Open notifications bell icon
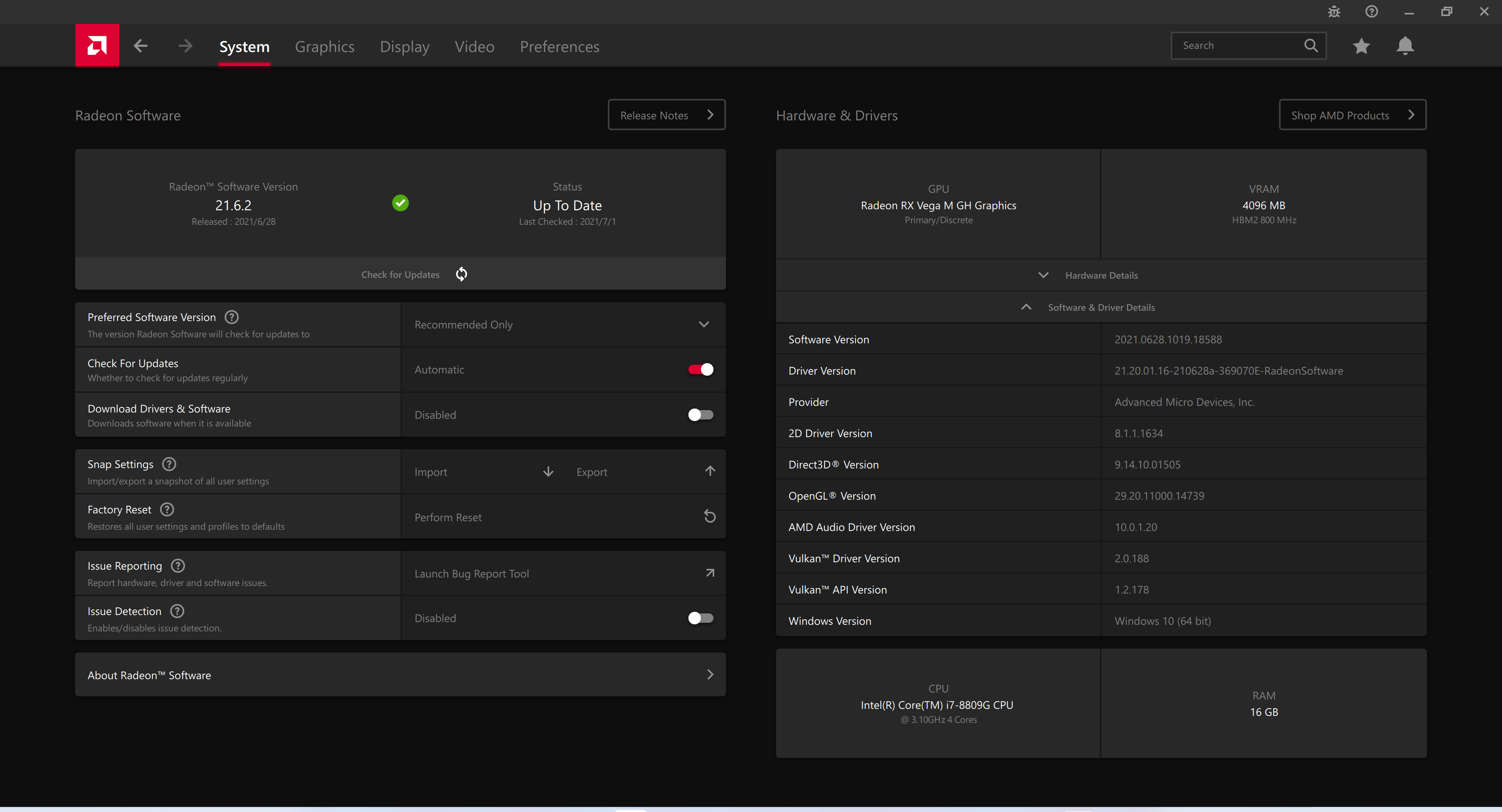The image size is (1502, 812). 1405,46
